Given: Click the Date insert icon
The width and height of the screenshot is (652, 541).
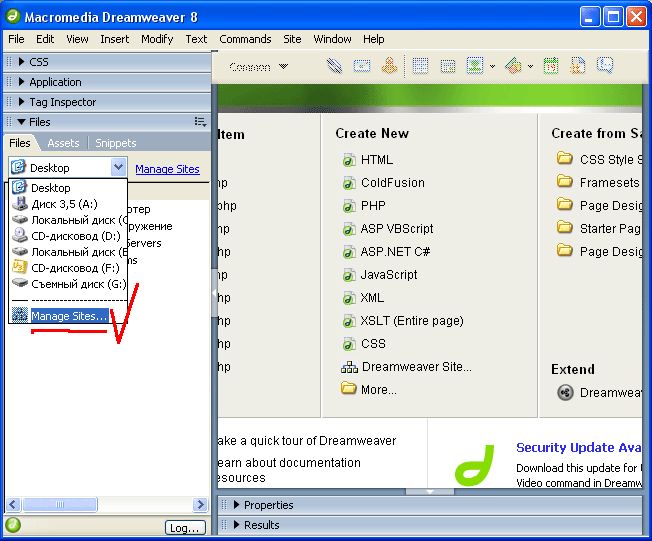Looking at the screenshot, I should pyautogui.click(x=551, y=66).
